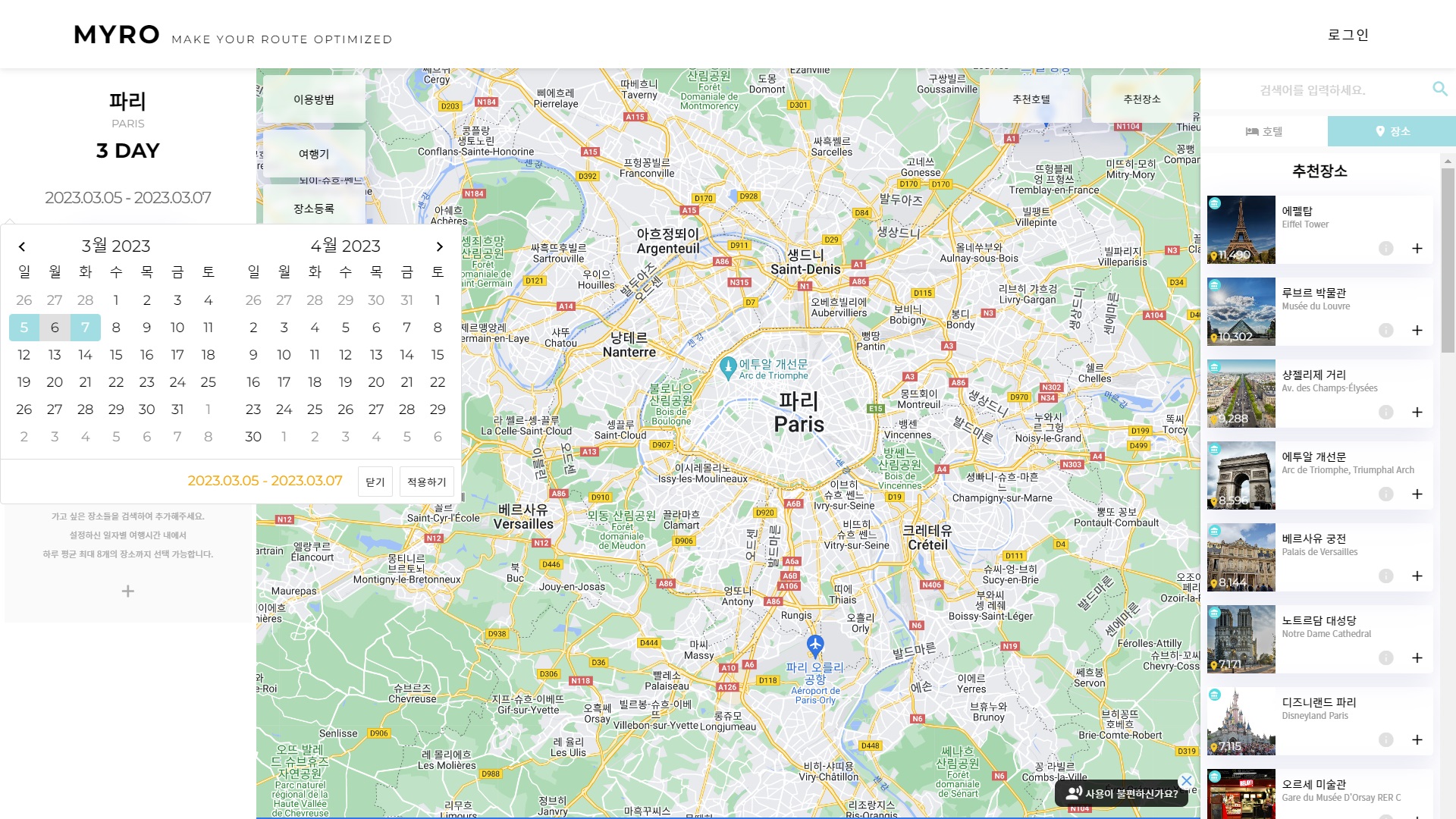Click the search magnifier icon

pyautogui.click(x=1439, y=89)
